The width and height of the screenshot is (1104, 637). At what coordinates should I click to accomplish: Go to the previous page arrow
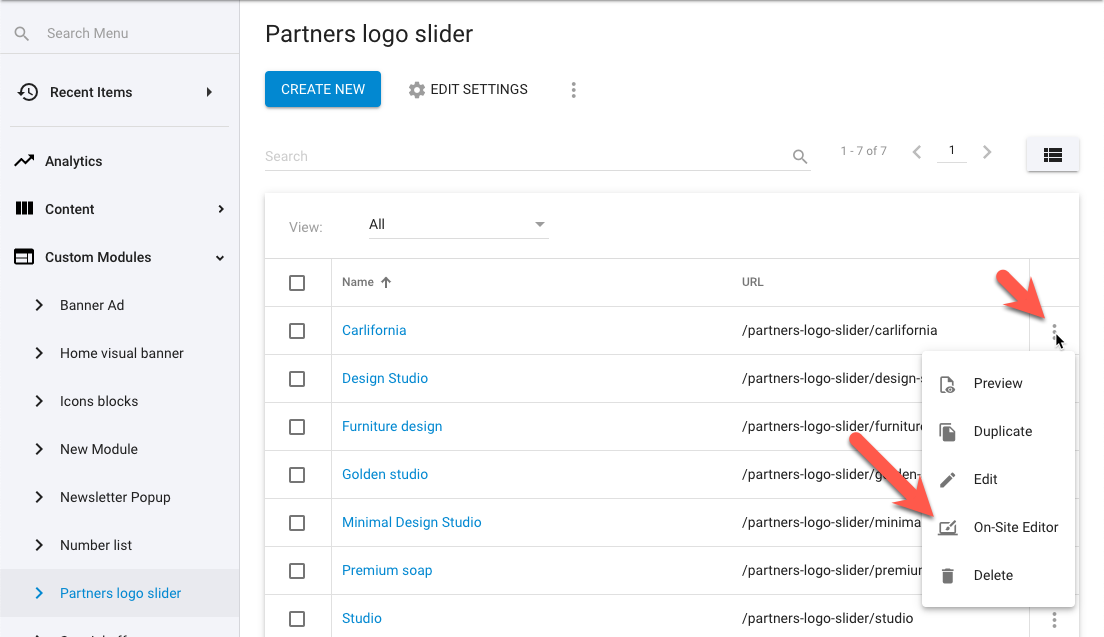click(x=917, y=152)
